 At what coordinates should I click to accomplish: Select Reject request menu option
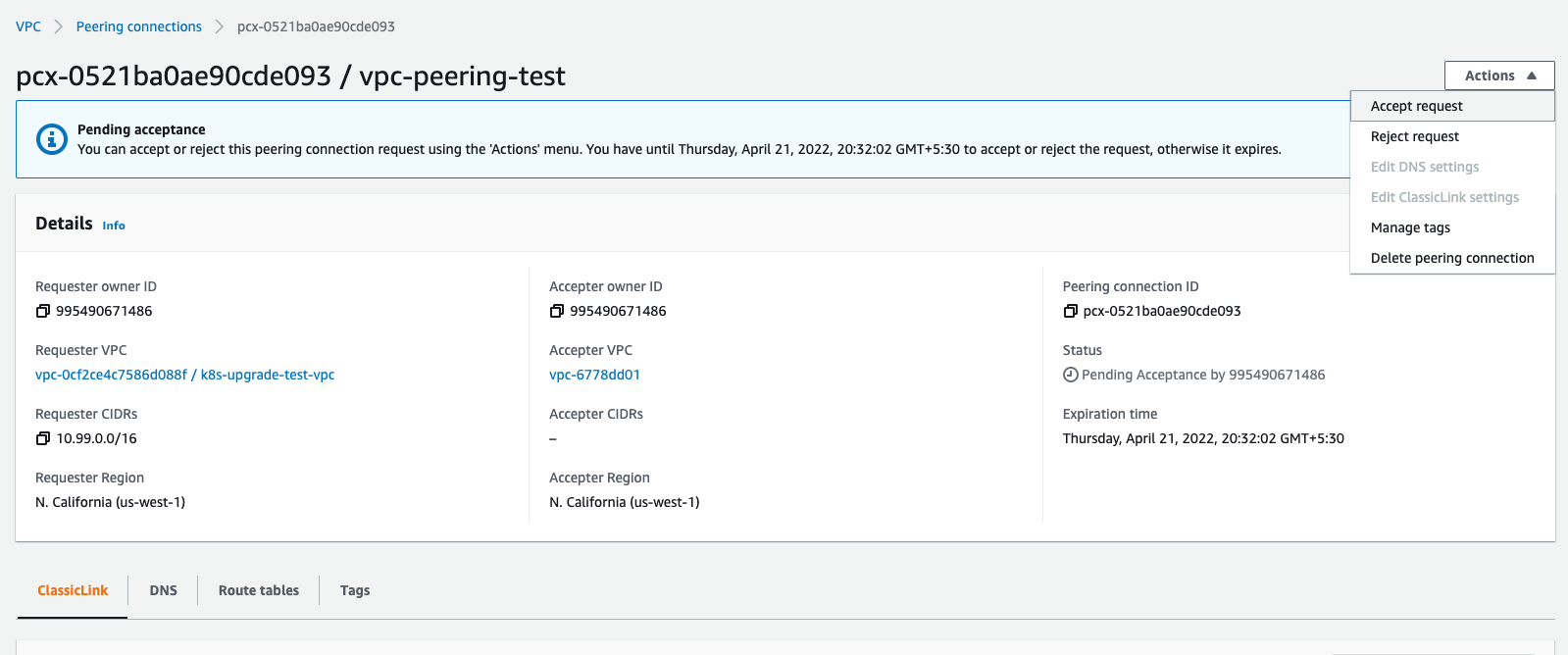tap(1414, 136)
